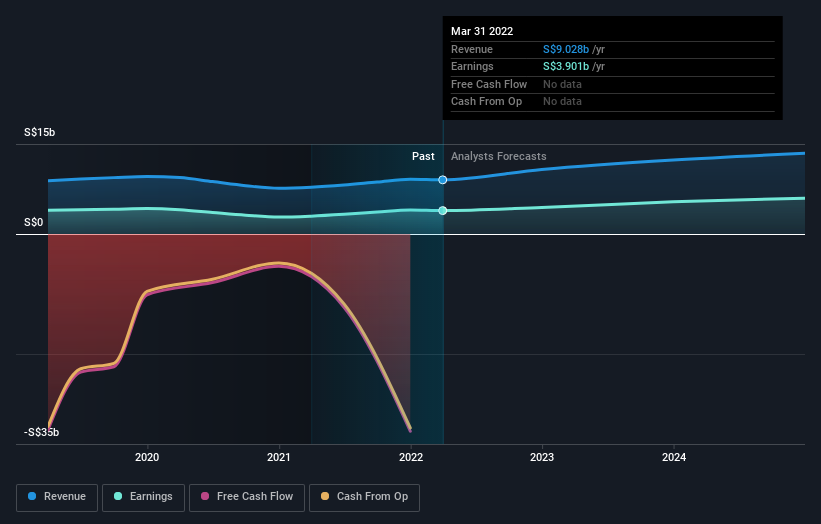
Task: Click the 2023 x-axis year label
Action: [x=542, y=458]
